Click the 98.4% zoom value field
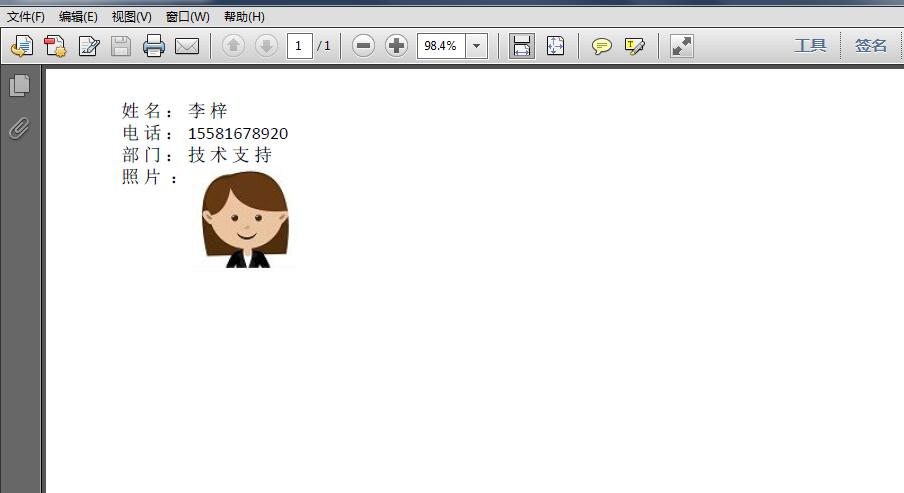 pyautogui.click(x=441, y=46)
